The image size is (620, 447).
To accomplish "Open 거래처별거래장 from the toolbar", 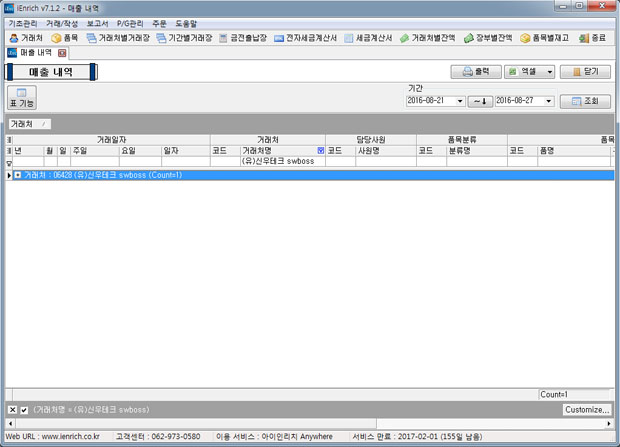I will [118, 38].
